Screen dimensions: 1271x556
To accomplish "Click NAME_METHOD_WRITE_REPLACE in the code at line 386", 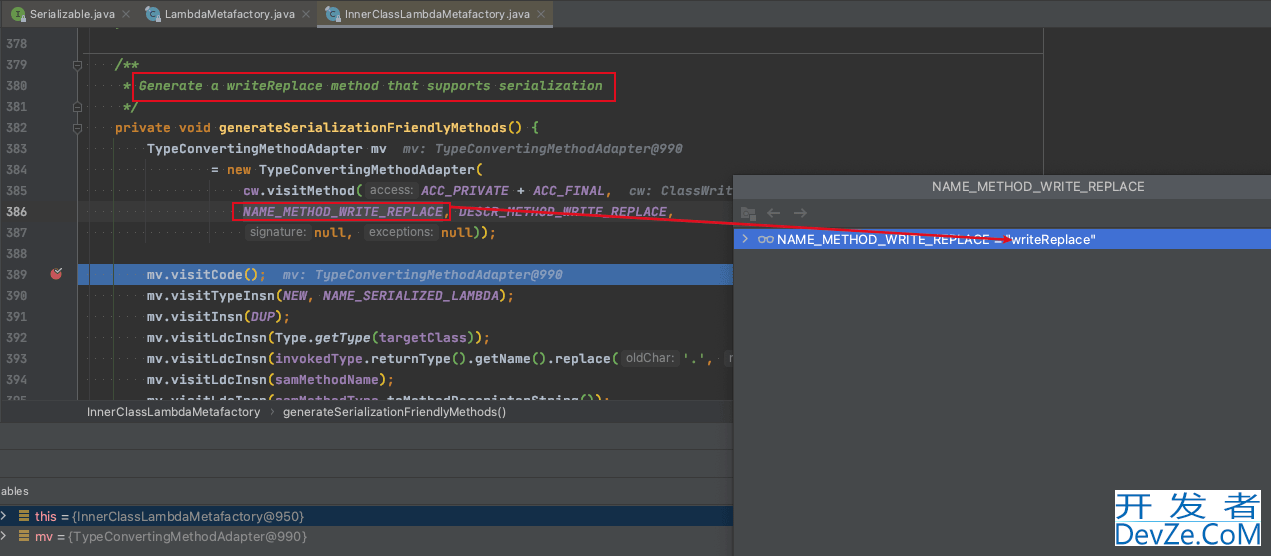I will pos(342,212).
